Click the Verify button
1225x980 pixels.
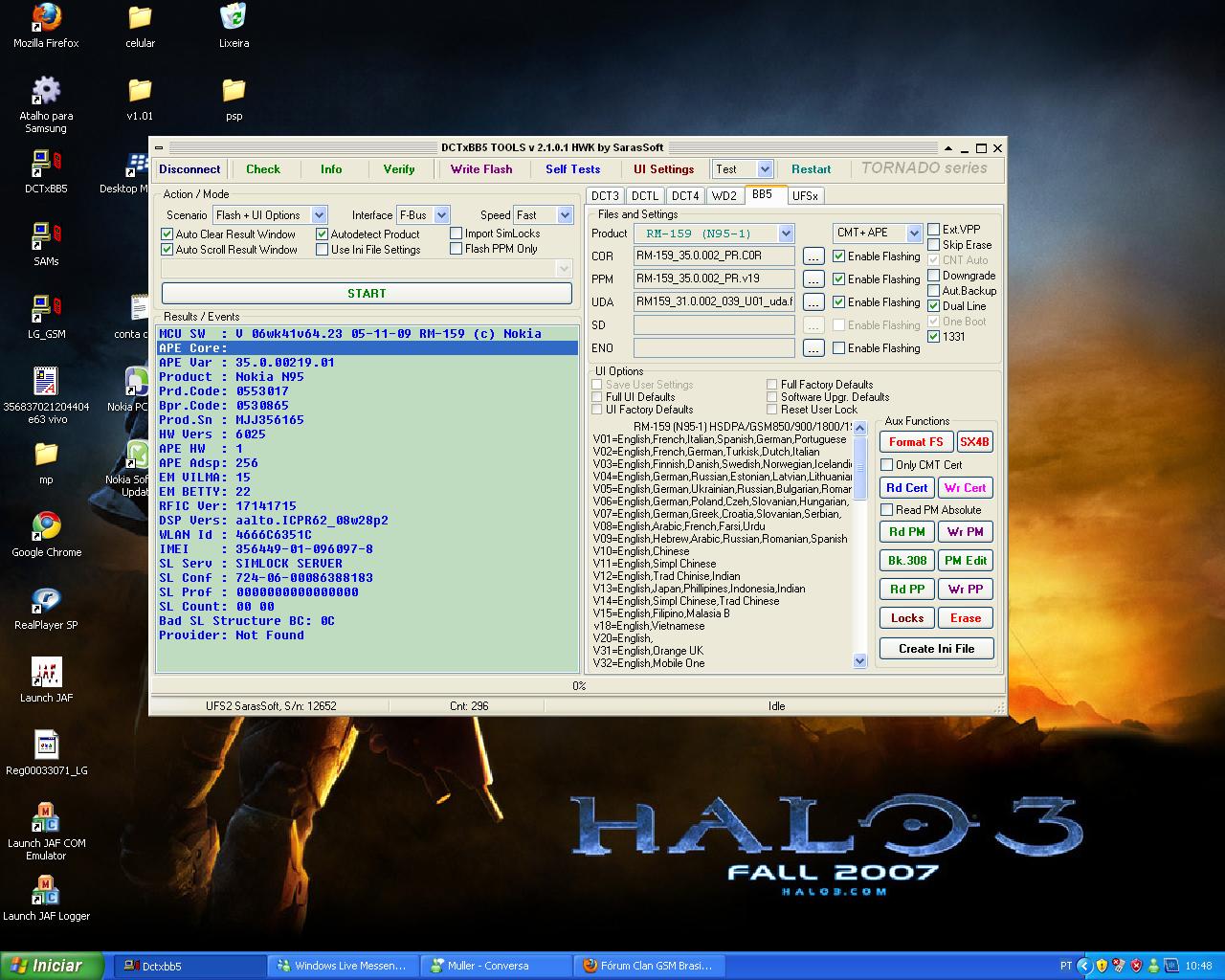(399, 169)
